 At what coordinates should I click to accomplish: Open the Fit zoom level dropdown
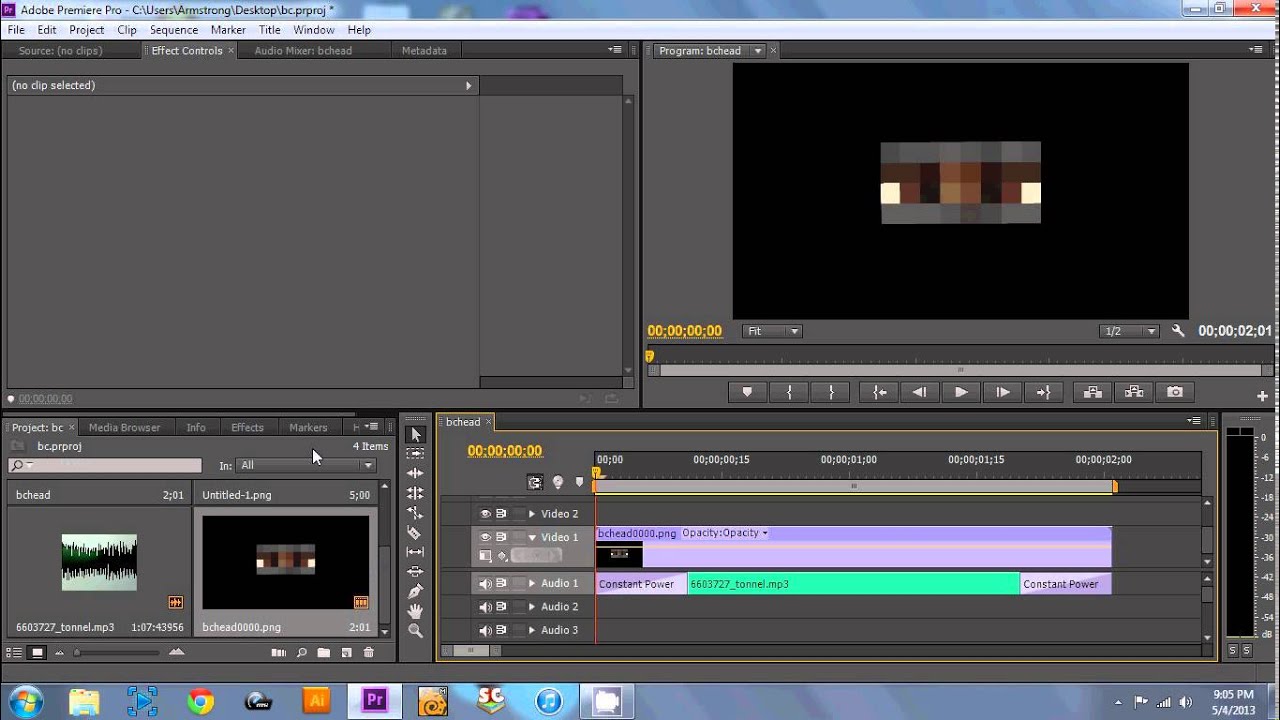[x=772, y=331]
